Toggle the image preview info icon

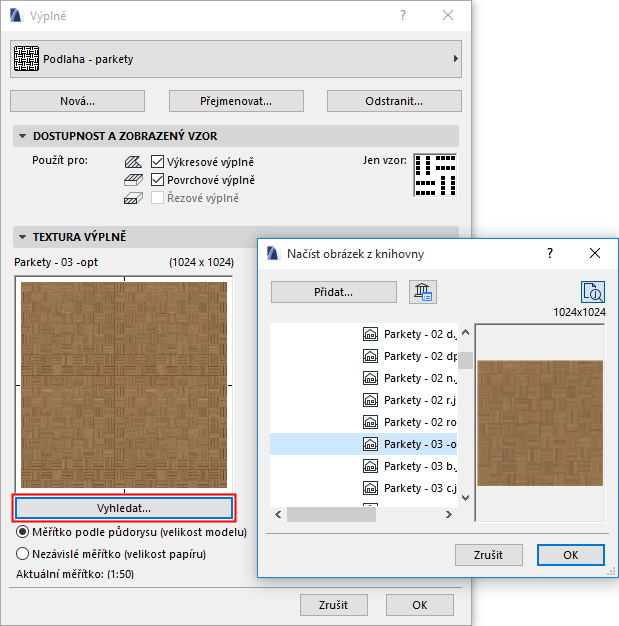coord(593,292)
